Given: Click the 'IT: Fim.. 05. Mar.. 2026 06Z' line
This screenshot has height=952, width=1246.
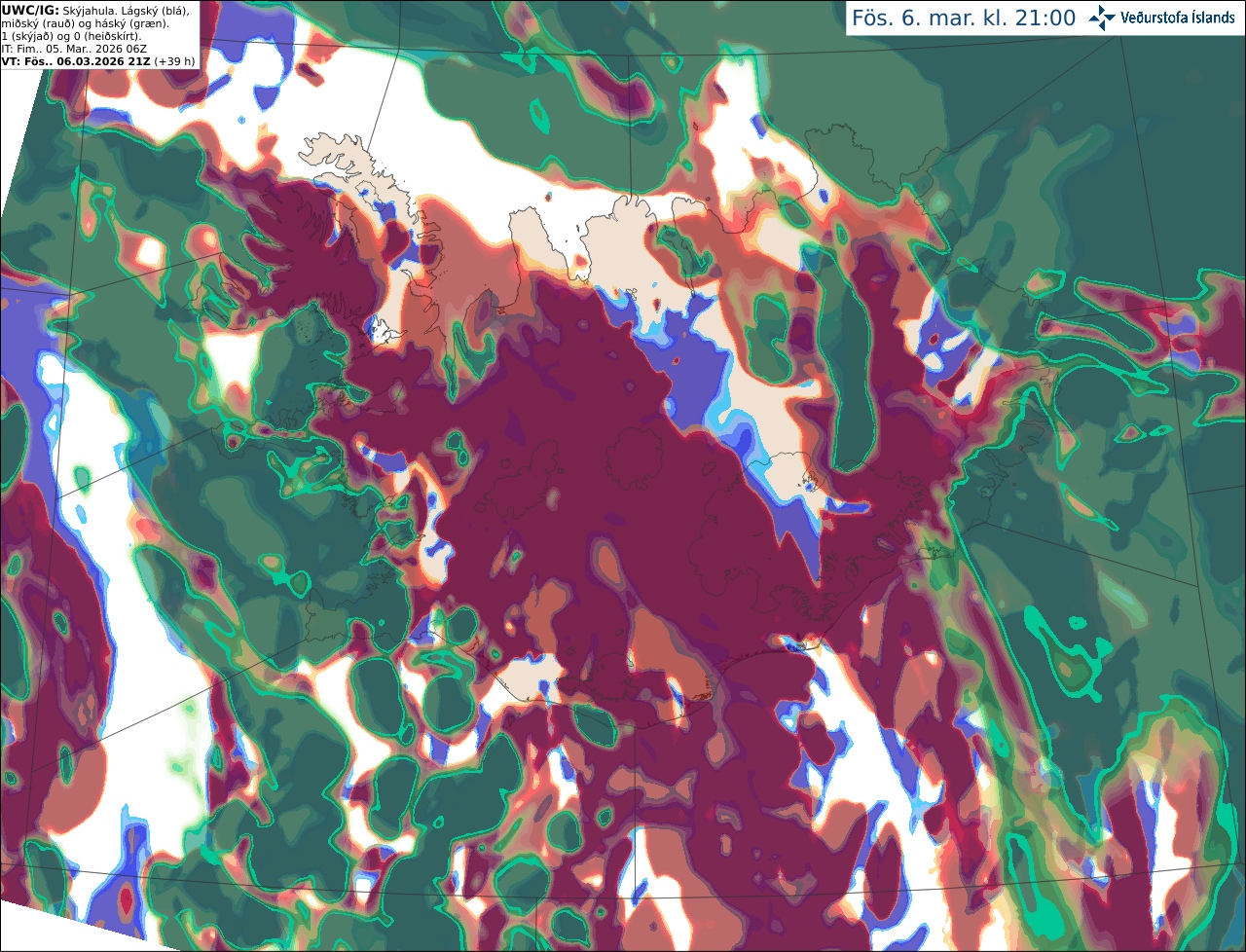Looking at the screenshot, I should (x=74, y=49).
